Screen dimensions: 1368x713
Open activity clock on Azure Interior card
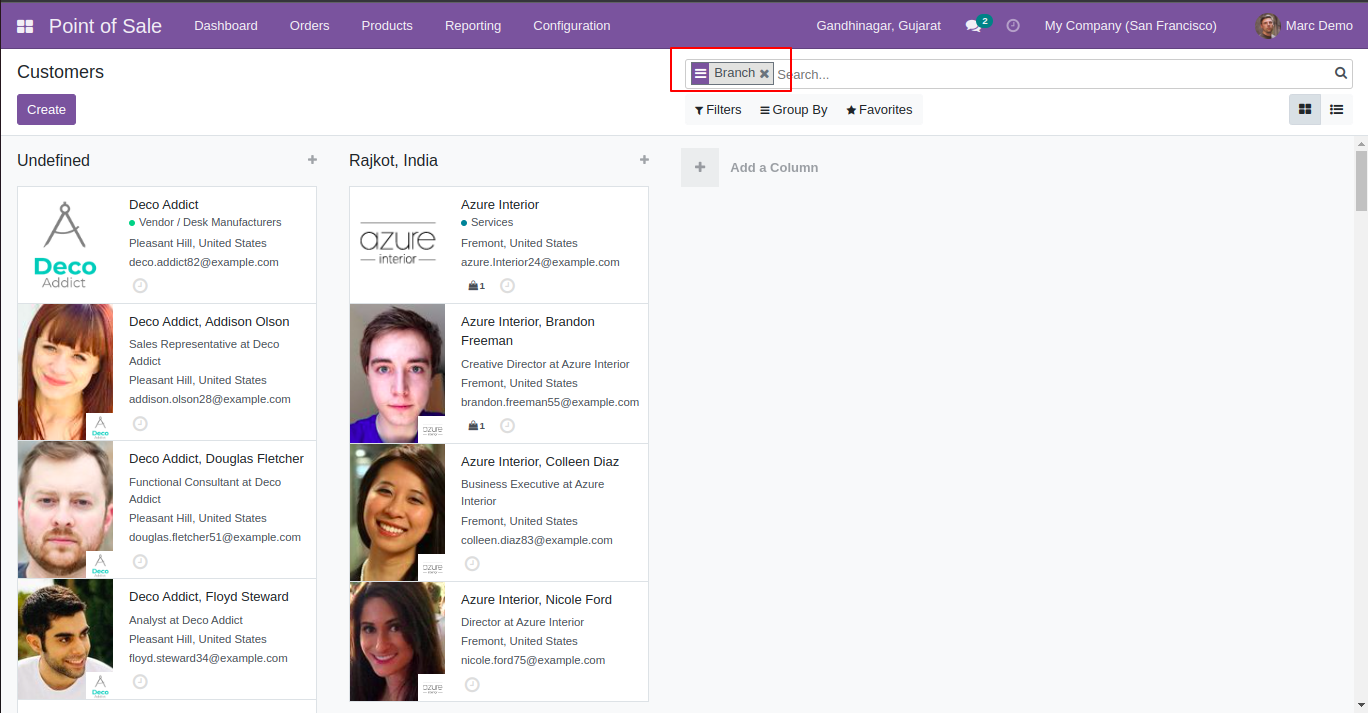pyautogui.click(x=507, y=285)
